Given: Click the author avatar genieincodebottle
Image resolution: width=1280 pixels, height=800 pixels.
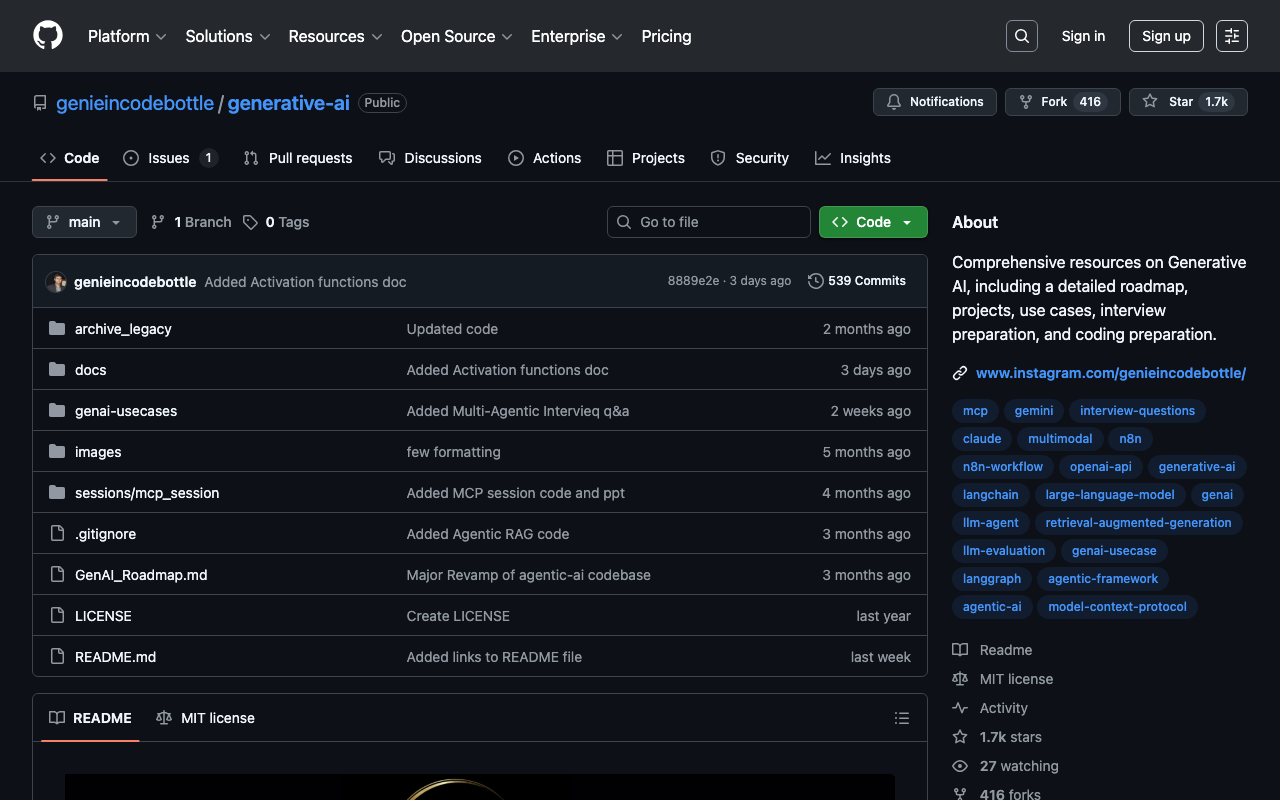Looking at the screenshot, I should tap(56, 282).
